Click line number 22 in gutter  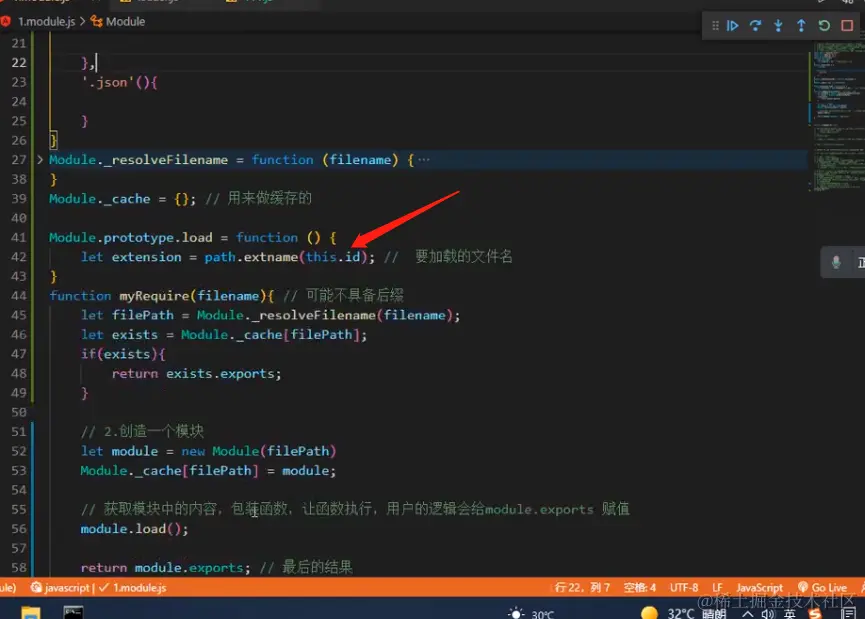pyautogui.click(x=19, y=62)
